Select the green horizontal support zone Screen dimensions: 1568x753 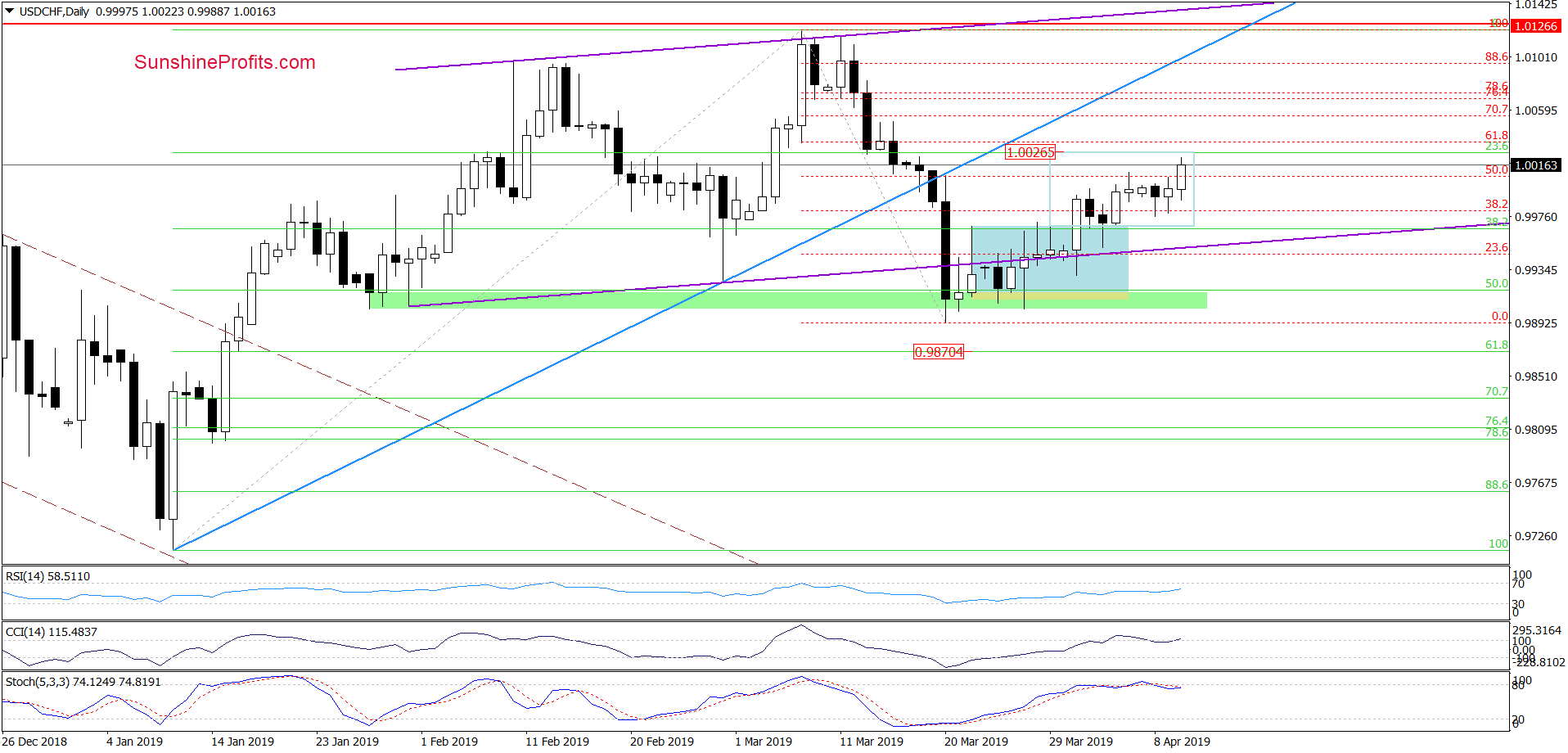788,300
